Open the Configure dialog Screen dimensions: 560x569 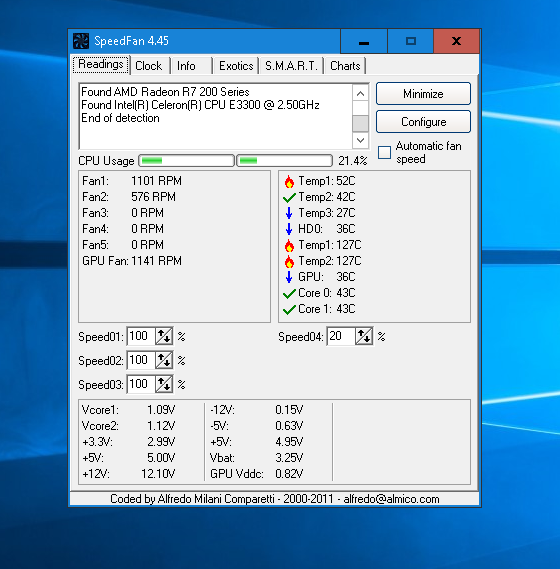[423, 122]
